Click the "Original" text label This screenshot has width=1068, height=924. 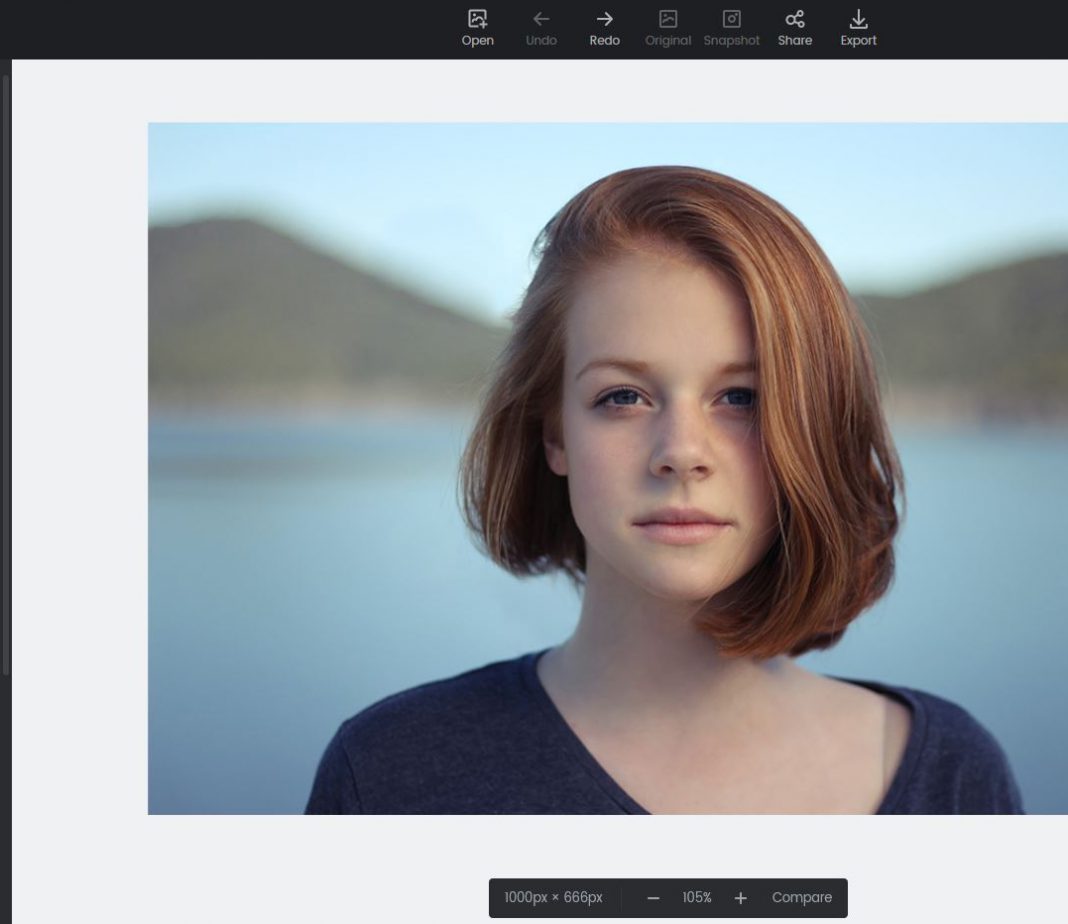[x=668, y=41]
